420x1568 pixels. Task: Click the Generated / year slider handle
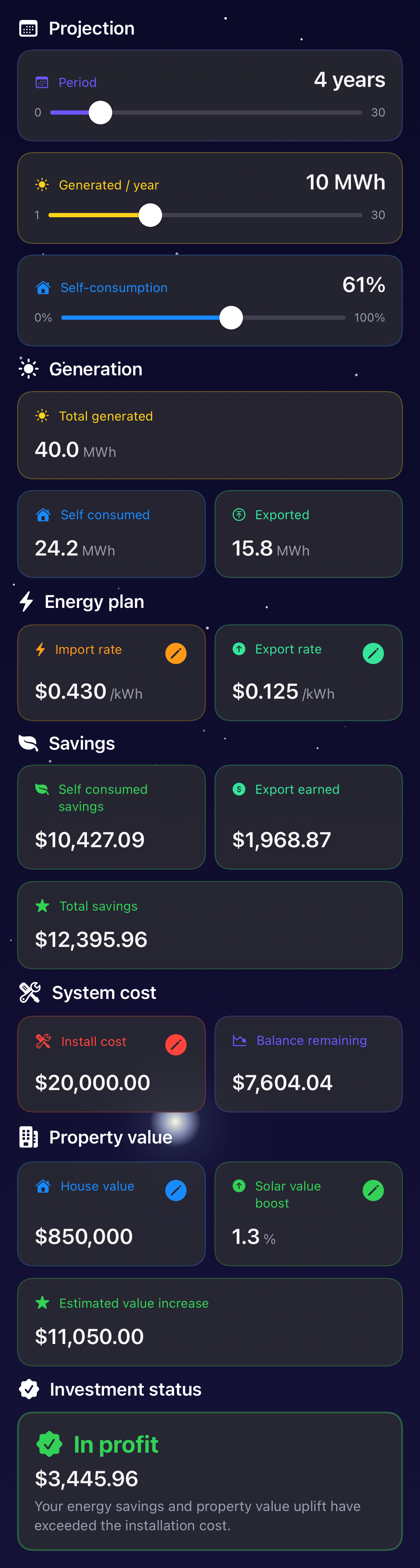coord(150,215)
